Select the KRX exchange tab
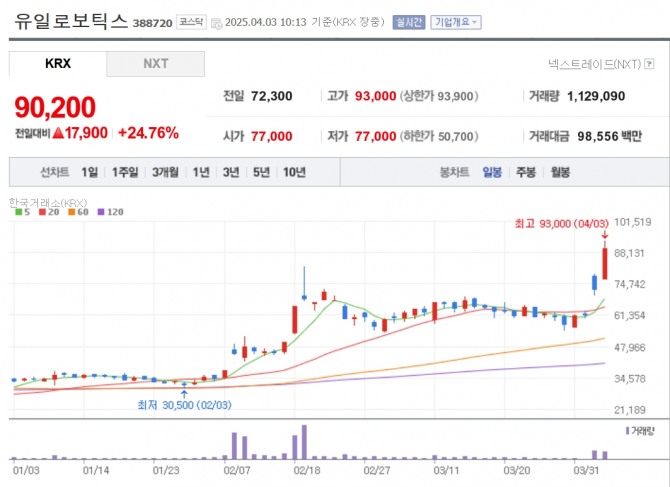 click(x=58, y=64)
